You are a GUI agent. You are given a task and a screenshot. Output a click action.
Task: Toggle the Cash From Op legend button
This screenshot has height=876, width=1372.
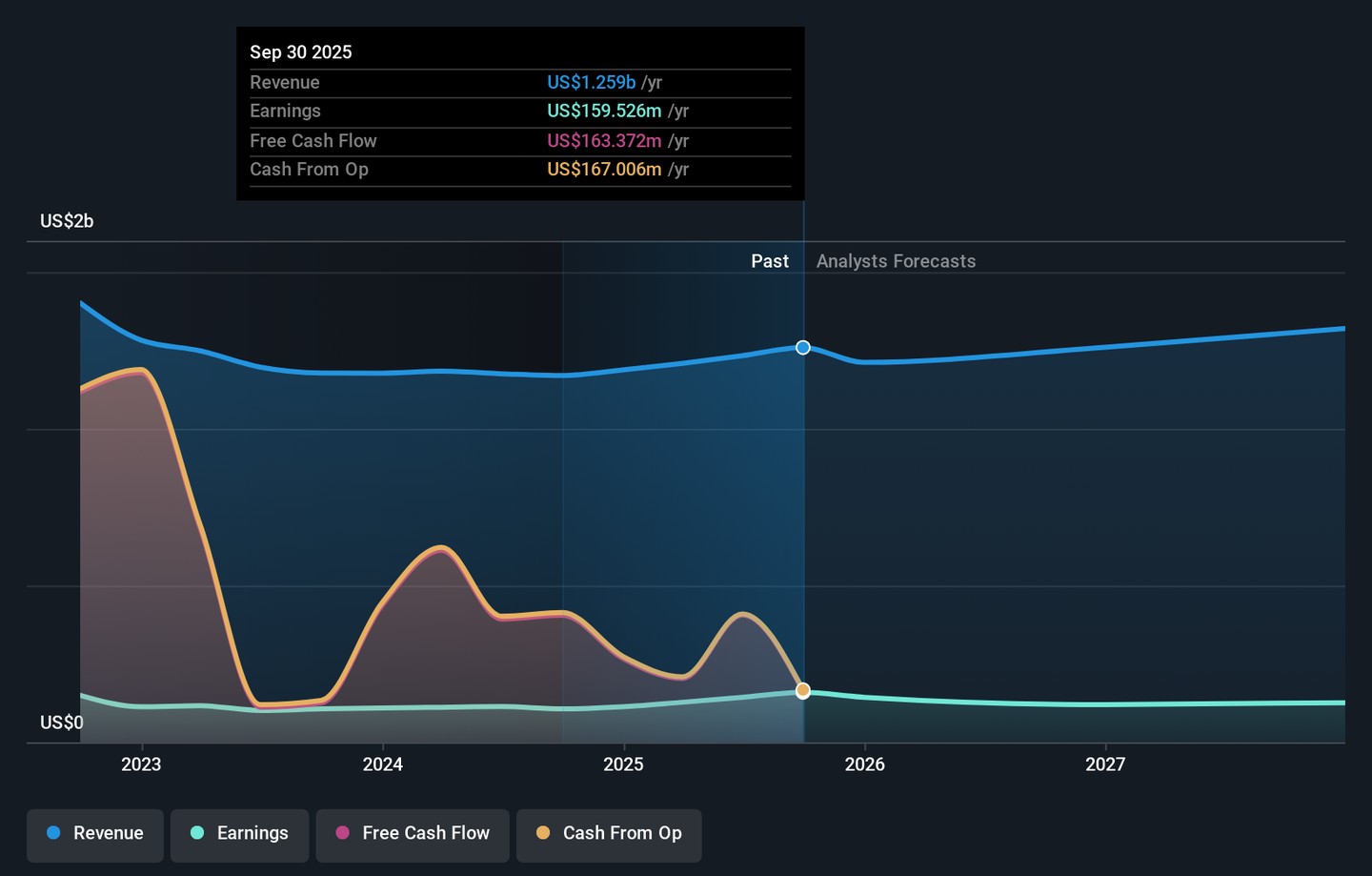tap(609, 834)
